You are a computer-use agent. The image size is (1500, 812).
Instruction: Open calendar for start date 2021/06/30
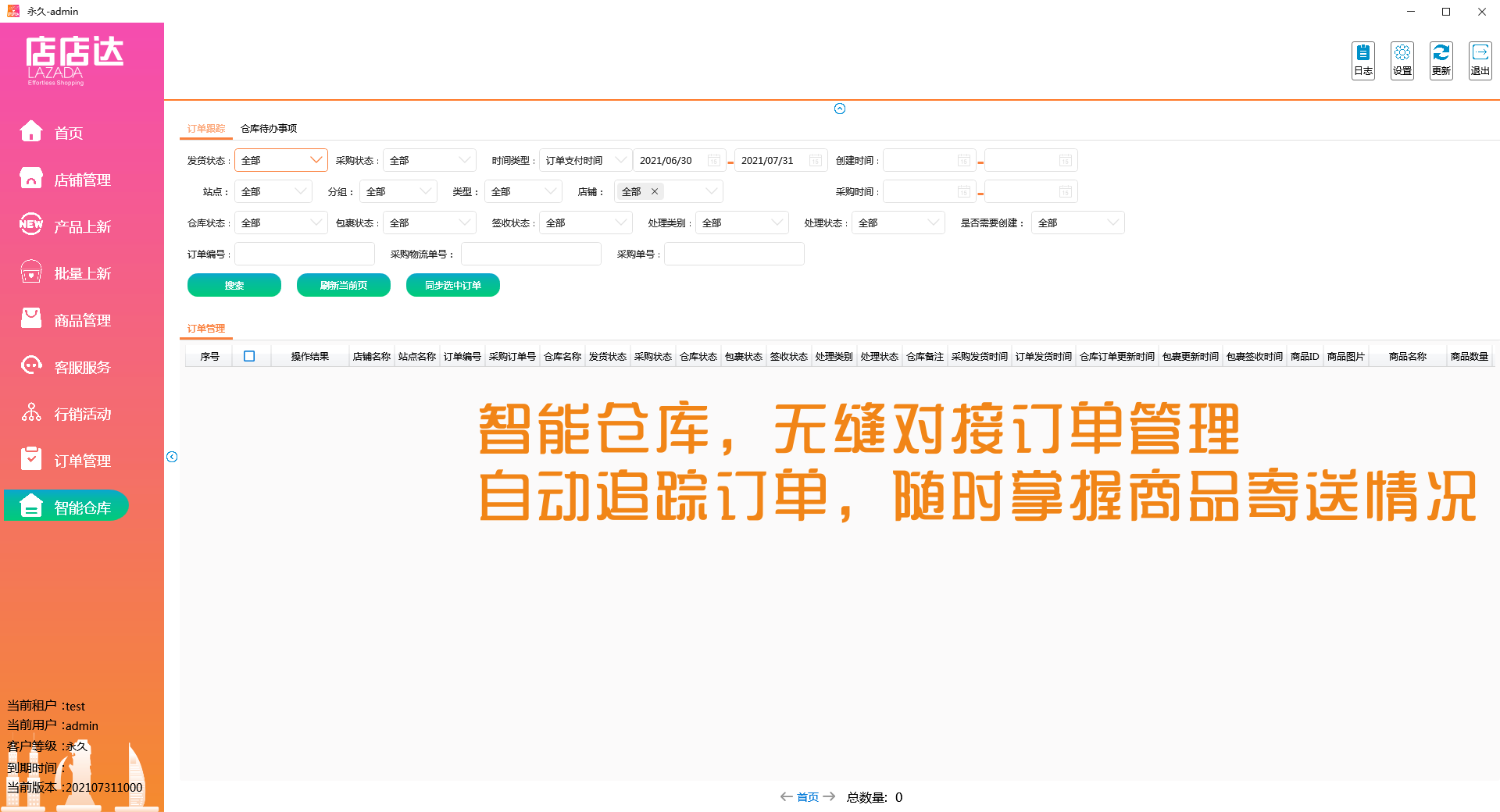click(714, 160)
